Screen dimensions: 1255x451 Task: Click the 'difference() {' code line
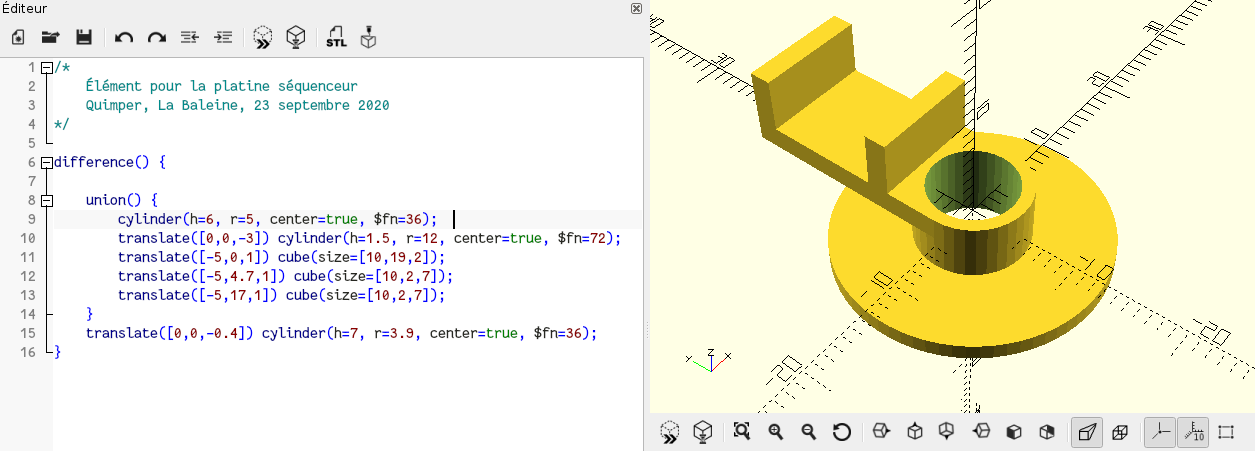coord(110,162)
